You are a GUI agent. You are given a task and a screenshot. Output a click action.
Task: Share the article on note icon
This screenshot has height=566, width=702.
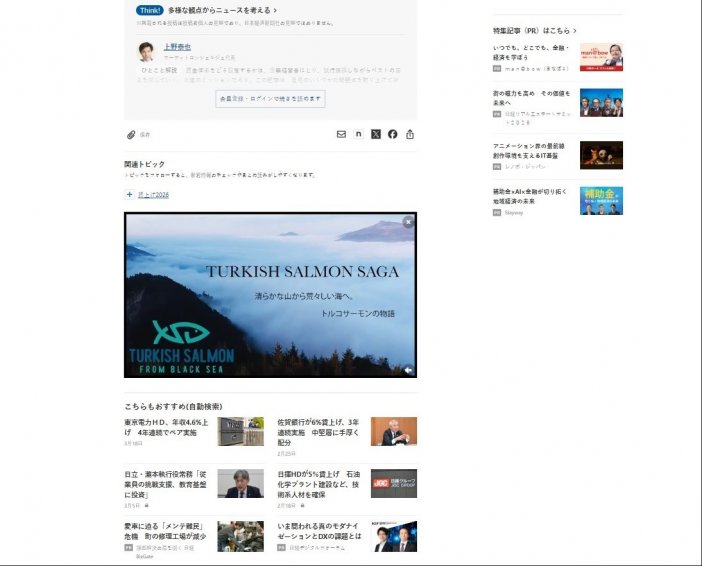point(359,134)
